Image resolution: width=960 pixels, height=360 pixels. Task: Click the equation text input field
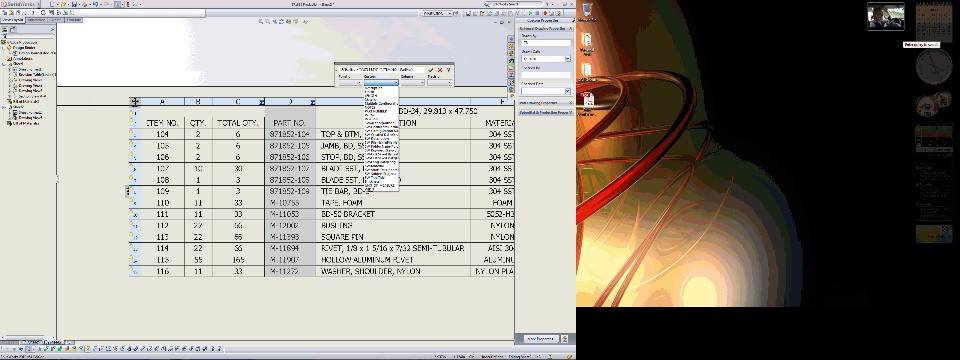(381, 70)
